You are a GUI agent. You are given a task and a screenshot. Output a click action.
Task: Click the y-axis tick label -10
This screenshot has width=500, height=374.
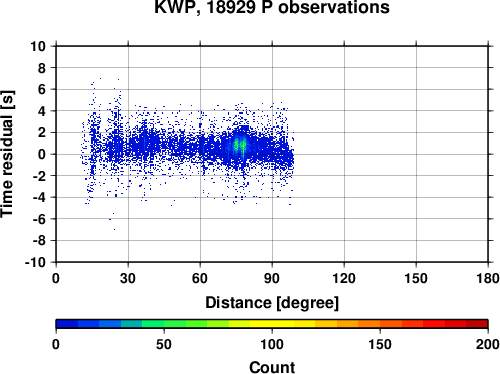pyautogui.click(x=35, y=262)
